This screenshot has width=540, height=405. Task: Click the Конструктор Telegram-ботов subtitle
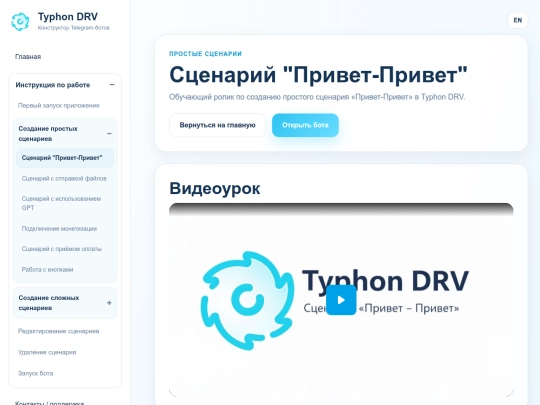(74, 28)
